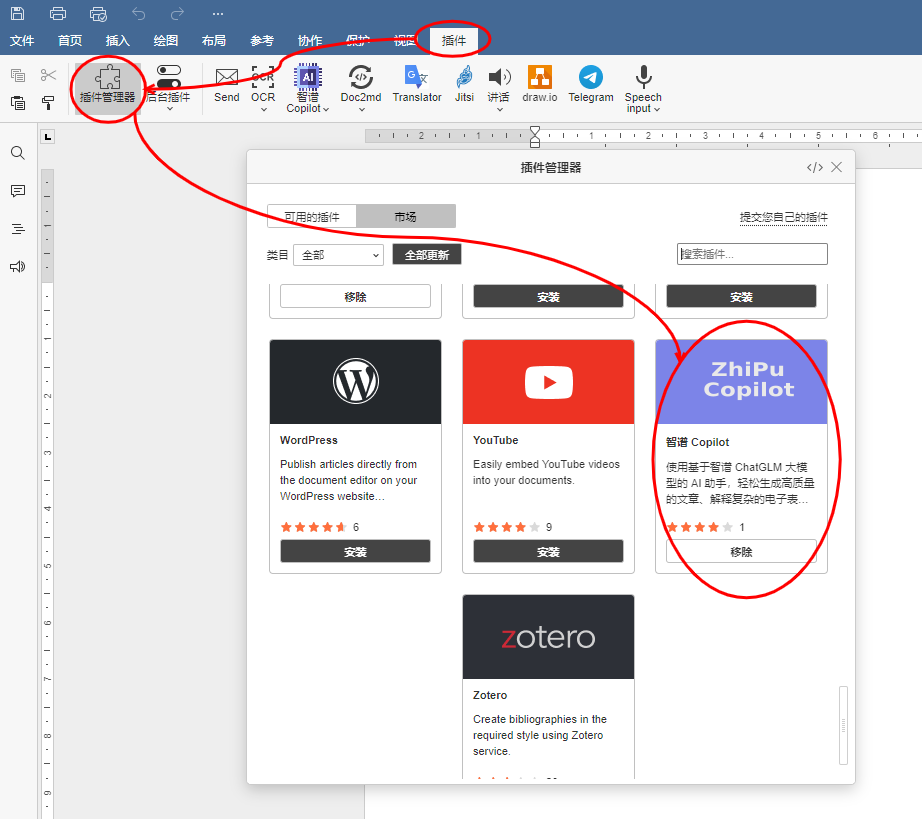Open the Comments panel in left sidebar
This screenshot has width=922, height=819.
[18, 191]
